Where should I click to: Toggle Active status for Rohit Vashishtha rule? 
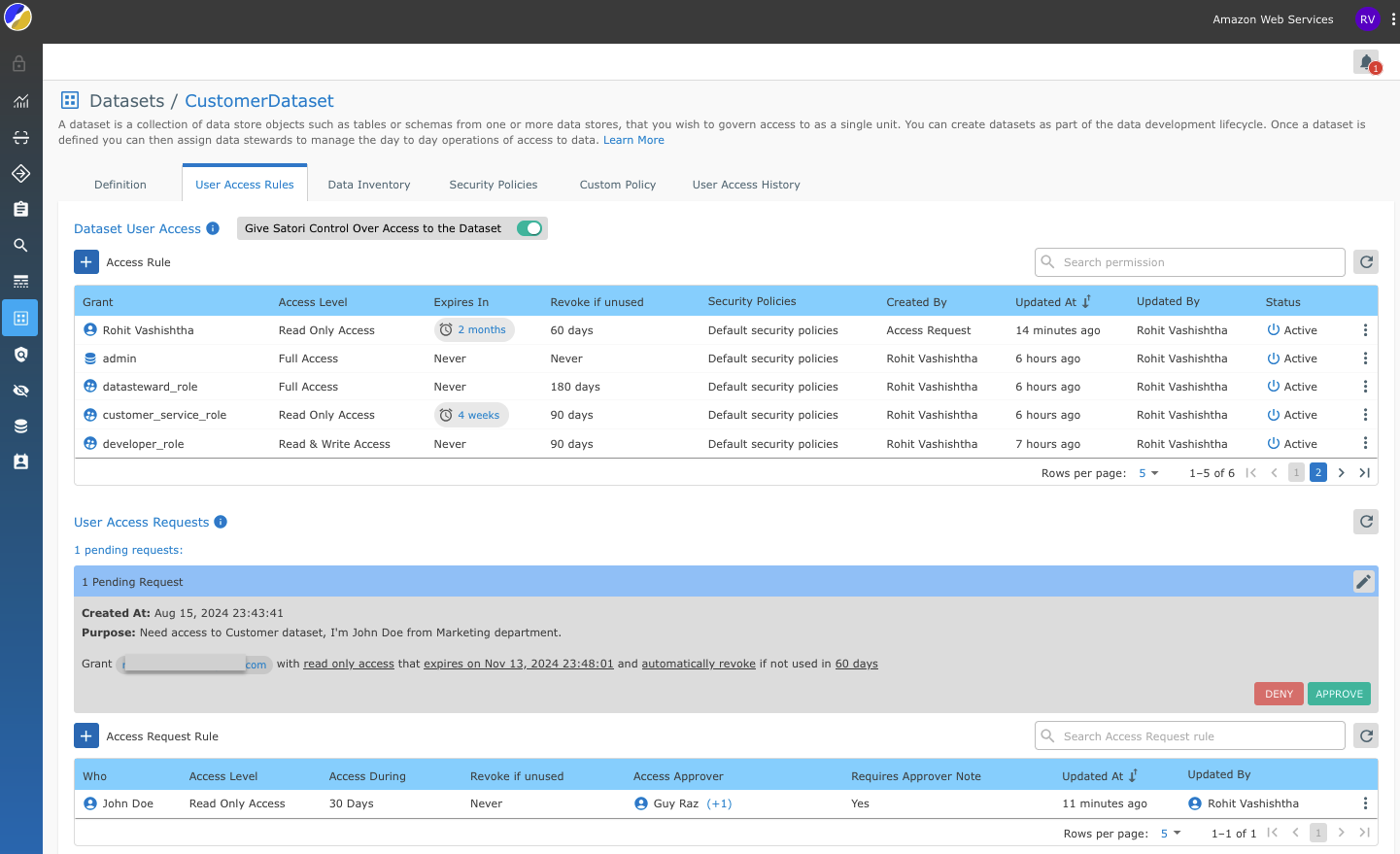pyautogui.click(x=1273, y=330)
